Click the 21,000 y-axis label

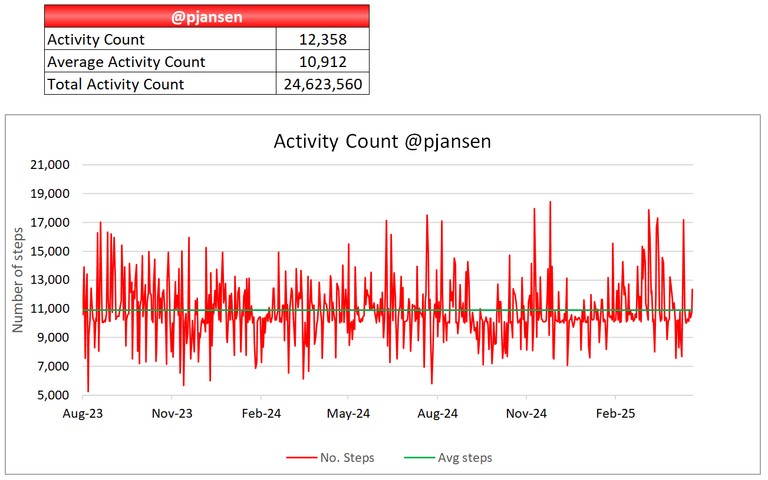coord(50,165)
